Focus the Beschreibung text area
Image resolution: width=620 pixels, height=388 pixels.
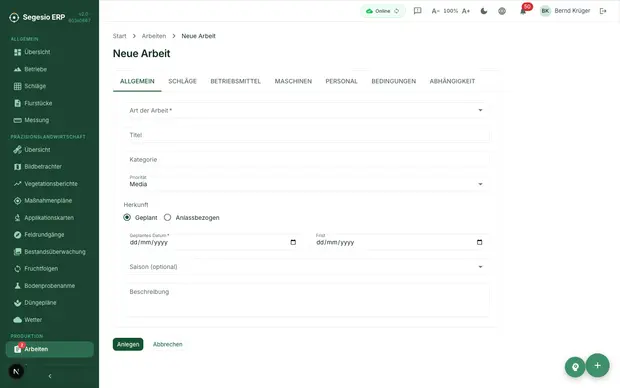click(308, 300)
